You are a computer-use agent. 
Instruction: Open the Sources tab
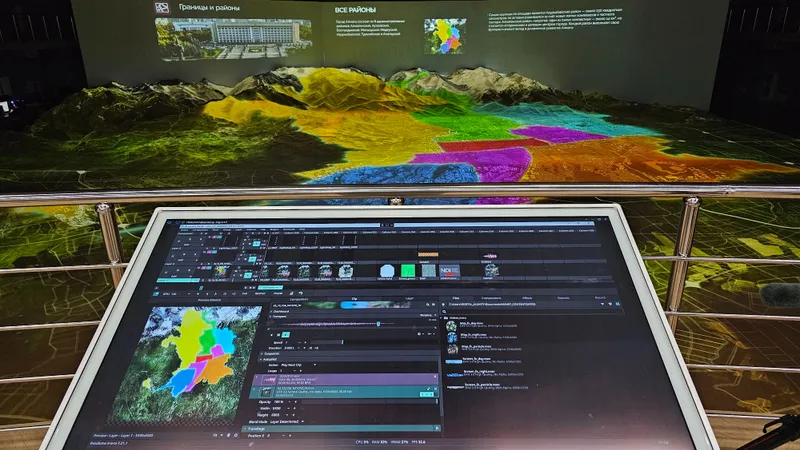coord(563,297)
